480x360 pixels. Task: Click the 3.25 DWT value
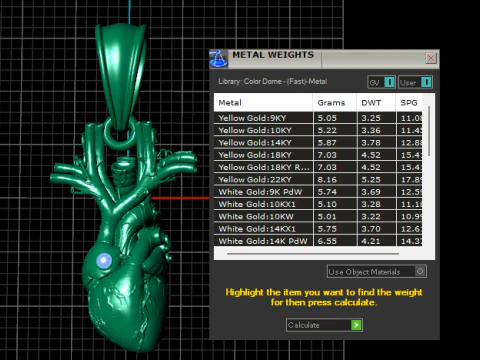click(x=371, y=118)
